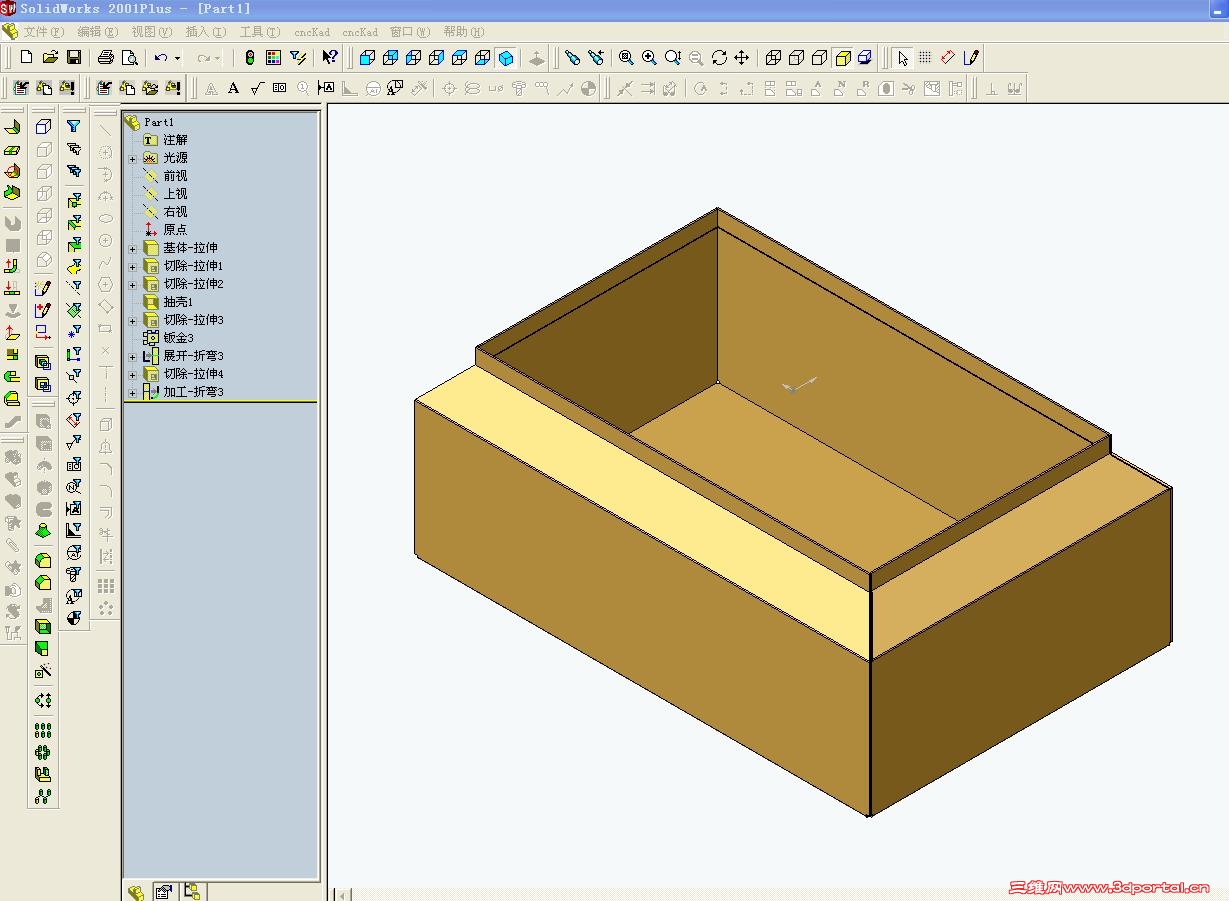Open the 帮助(H) menu

(x=464, y=32)
